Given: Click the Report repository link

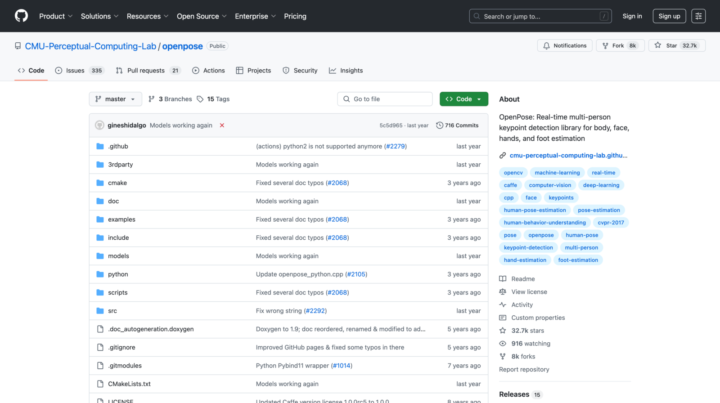Looking at the screenshot, I should pos(524,369).
